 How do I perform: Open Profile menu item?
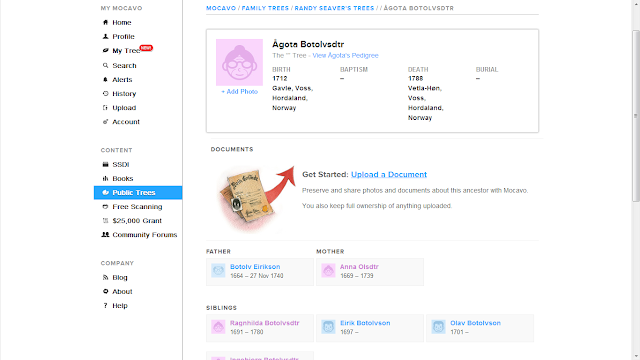click(x=123, y=36)
